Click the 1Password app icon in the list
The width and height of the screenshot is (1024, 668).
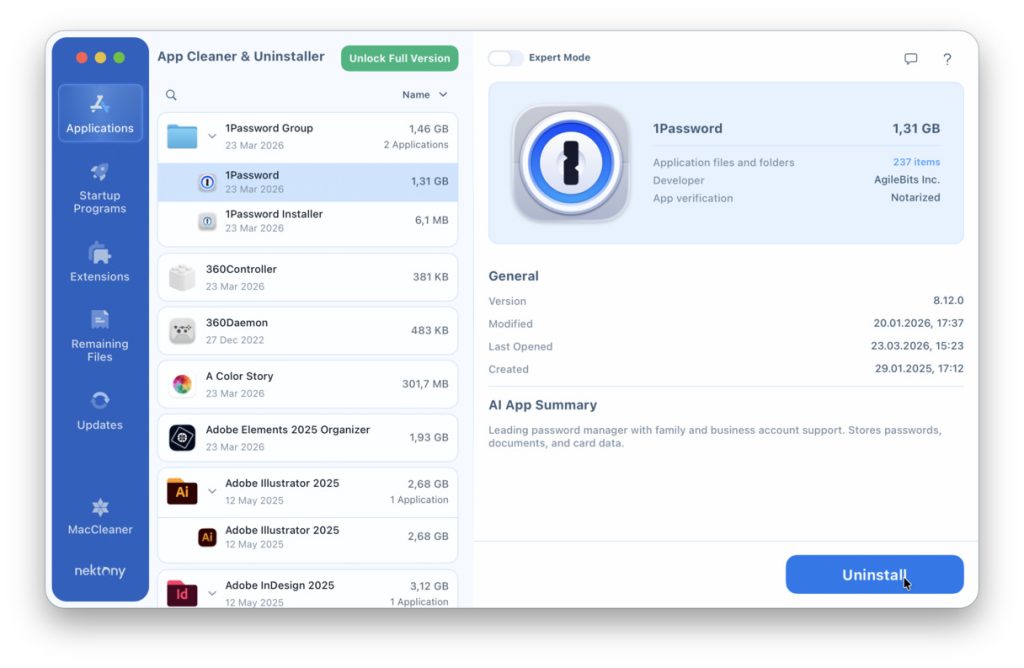(x=207, y=182)
